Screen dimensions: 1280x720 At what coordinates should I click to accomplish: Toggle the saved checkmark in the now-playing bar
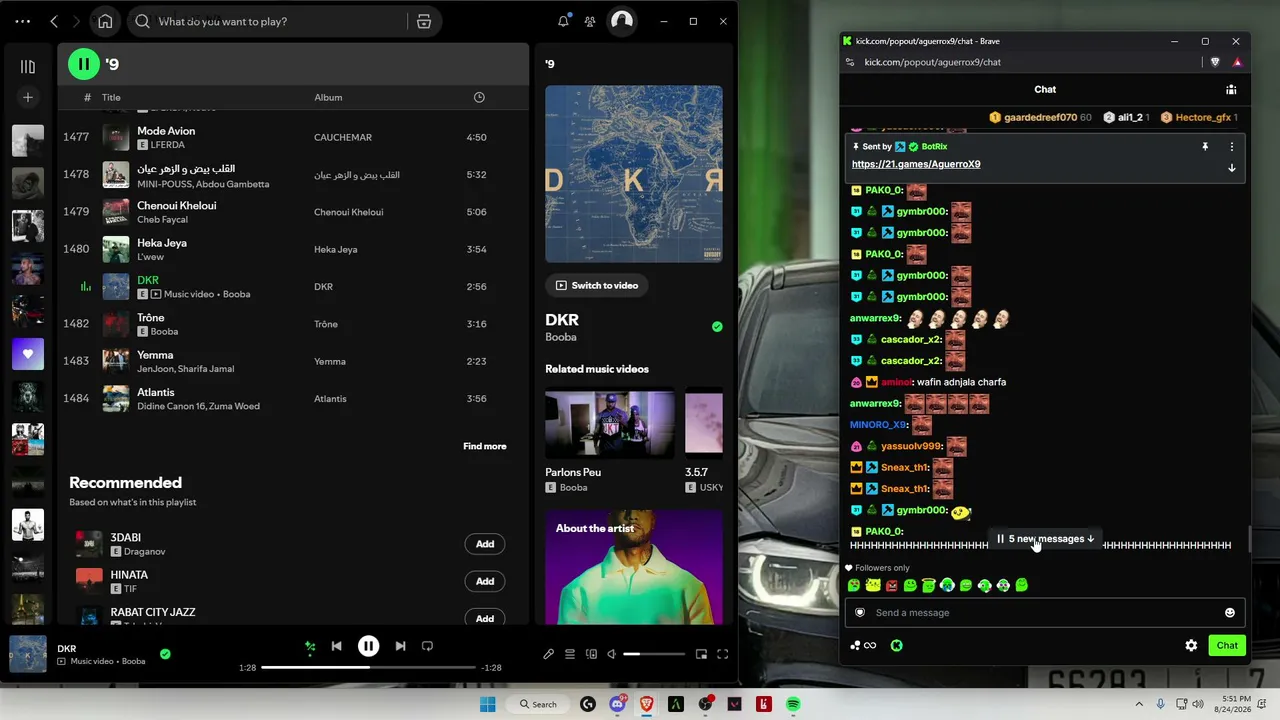(165, 654)
